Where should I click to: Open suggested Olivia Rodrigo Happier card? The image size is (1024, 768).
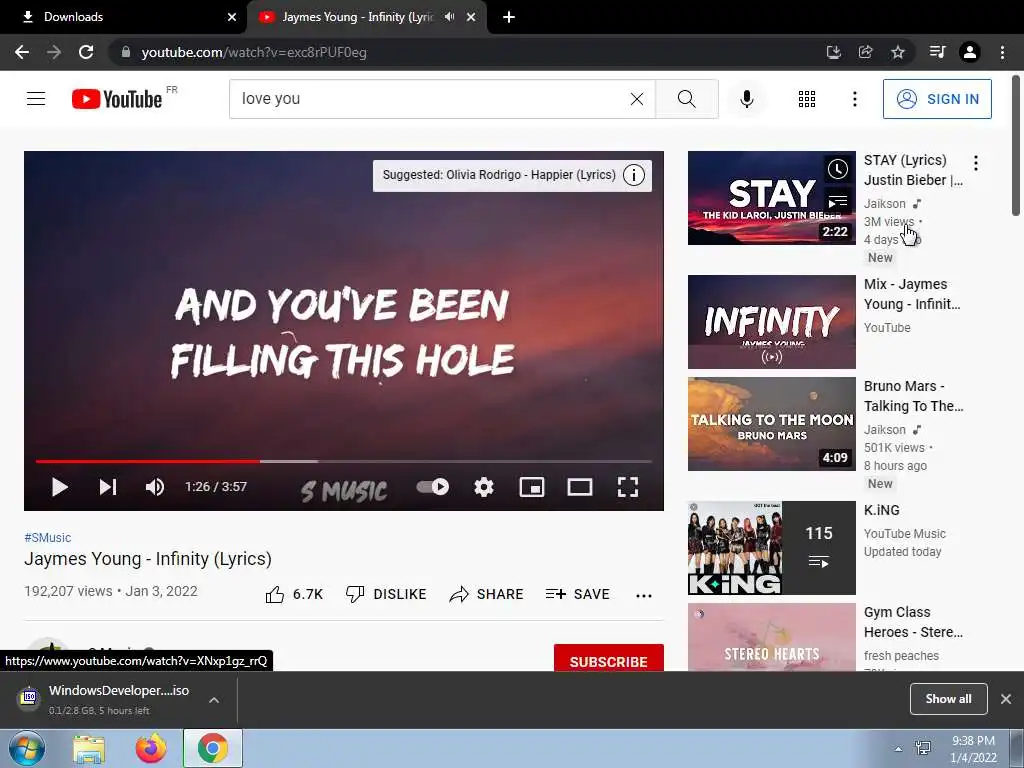(499, 175)
